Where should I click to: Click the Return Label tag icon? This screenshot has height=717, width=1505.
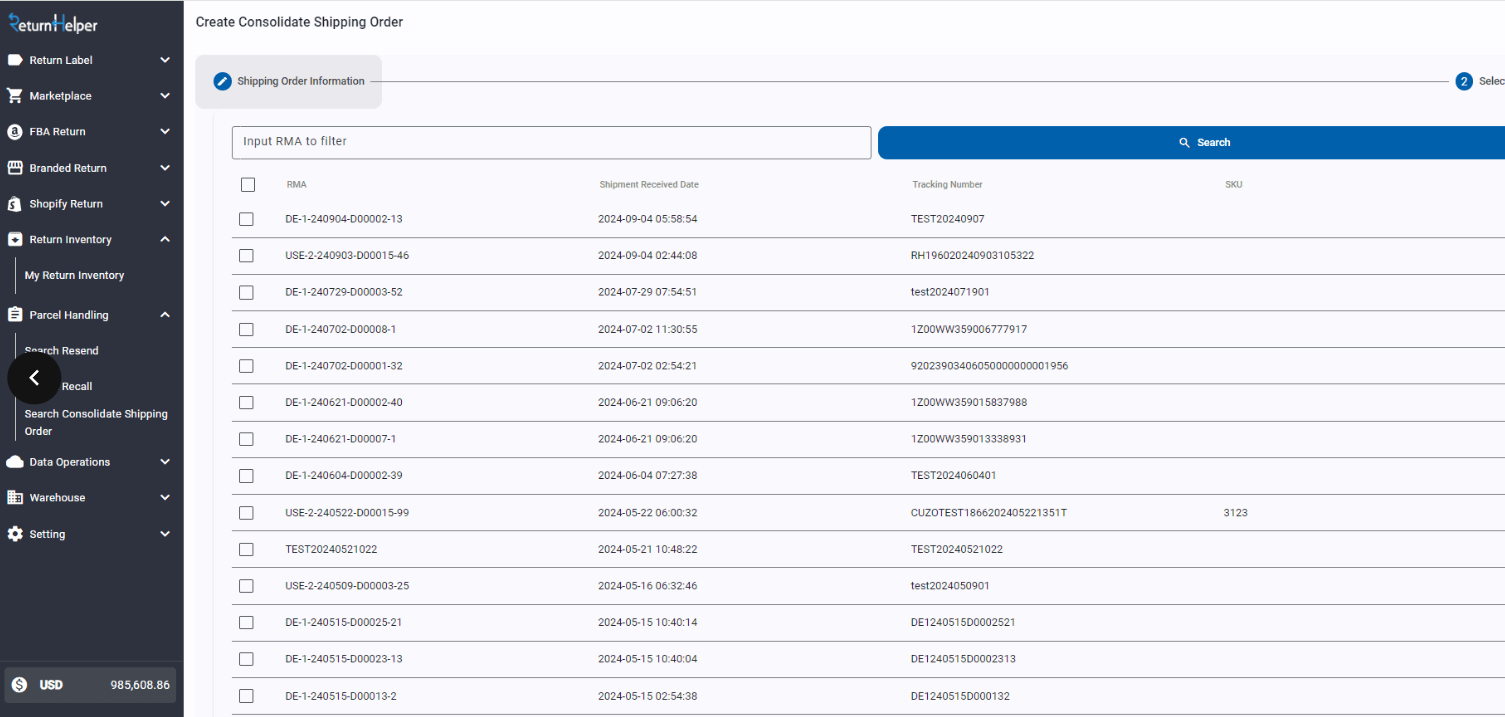15,60
